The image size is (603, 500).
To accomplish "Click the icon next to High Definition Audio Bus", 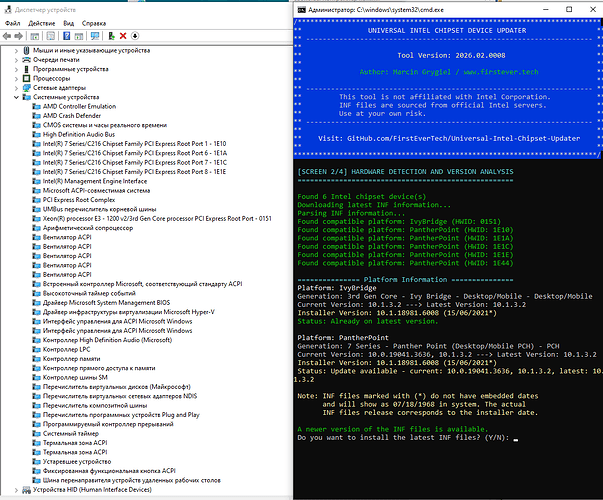I will pos(36,135).
